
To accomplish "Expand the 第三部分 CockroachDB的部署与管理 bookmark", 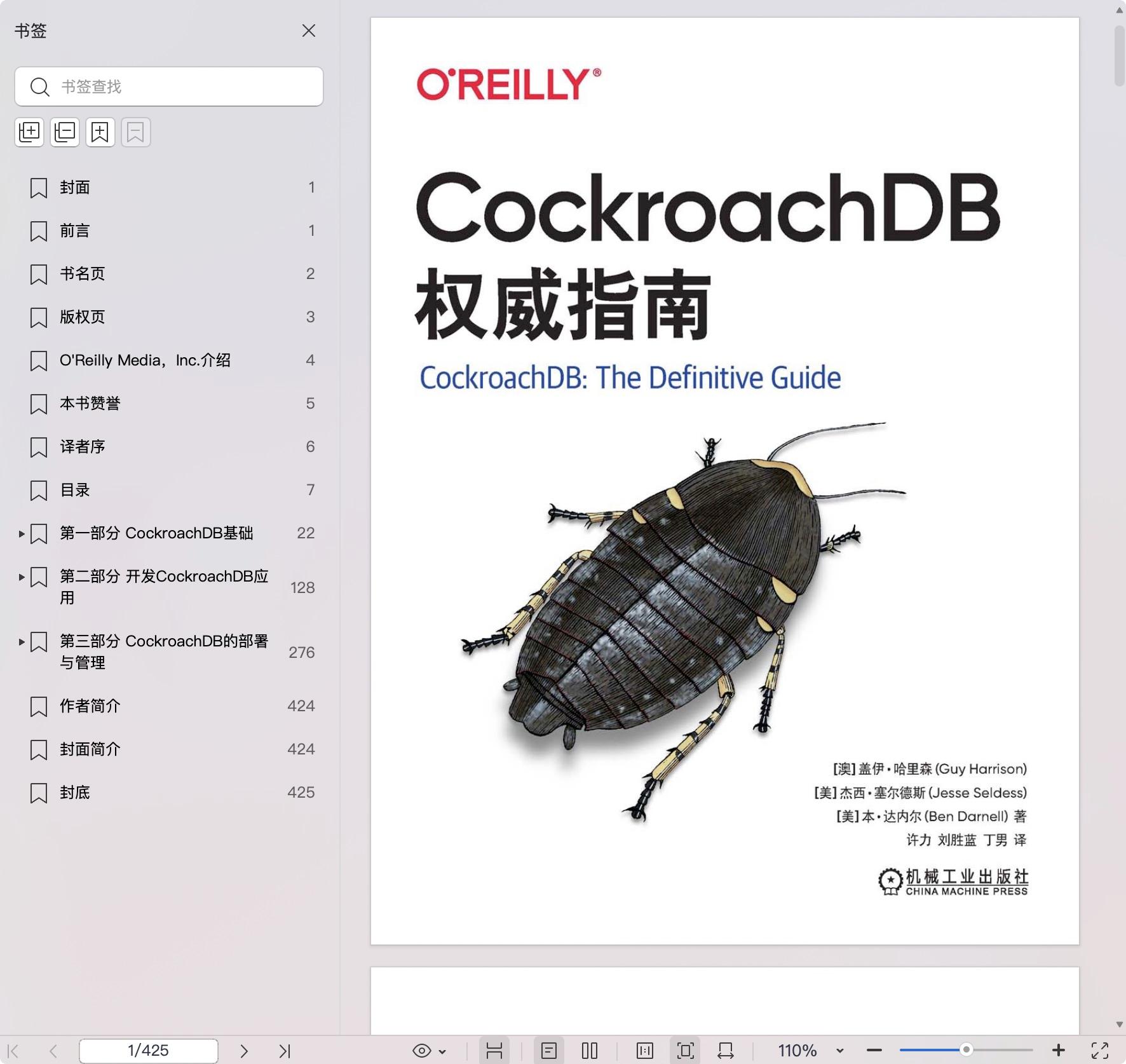I will (21, 643).
